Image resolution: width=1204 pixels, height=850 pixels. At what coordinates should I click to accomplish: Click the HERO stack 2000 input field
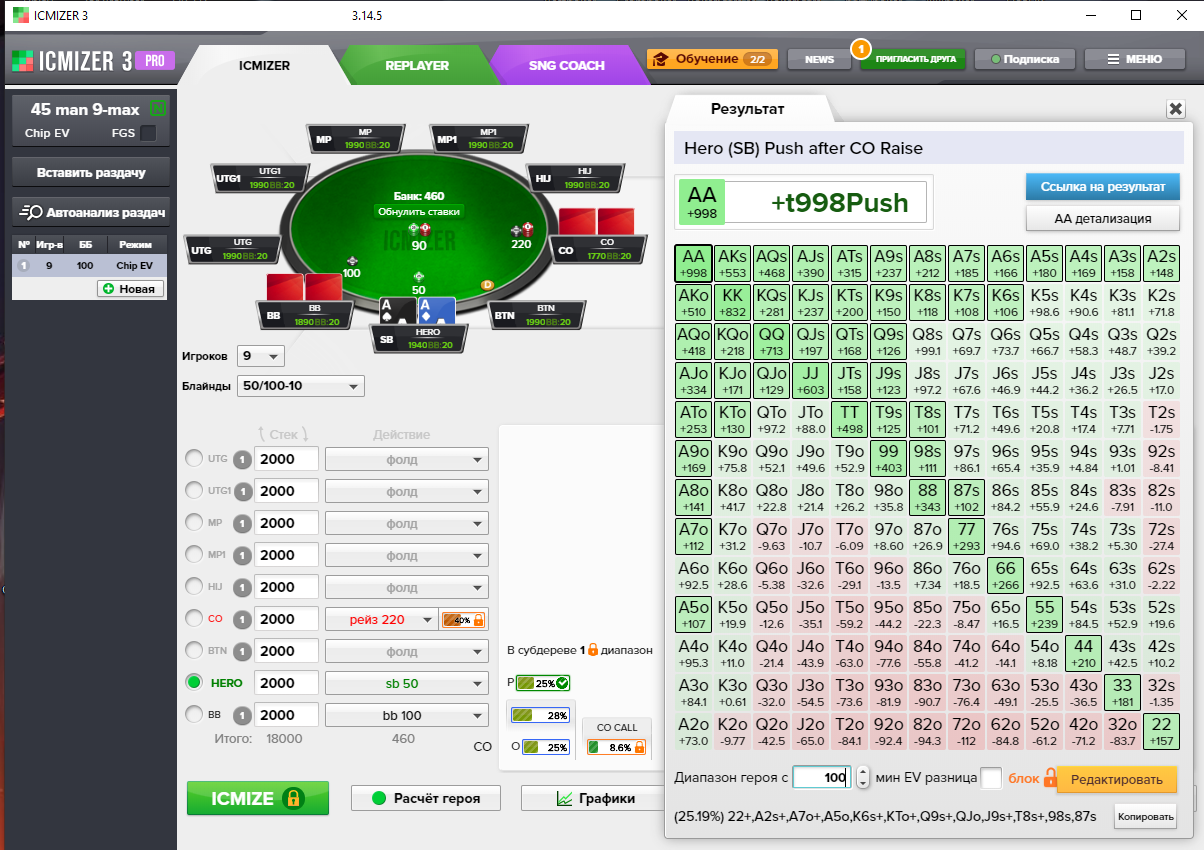(287, 683)
